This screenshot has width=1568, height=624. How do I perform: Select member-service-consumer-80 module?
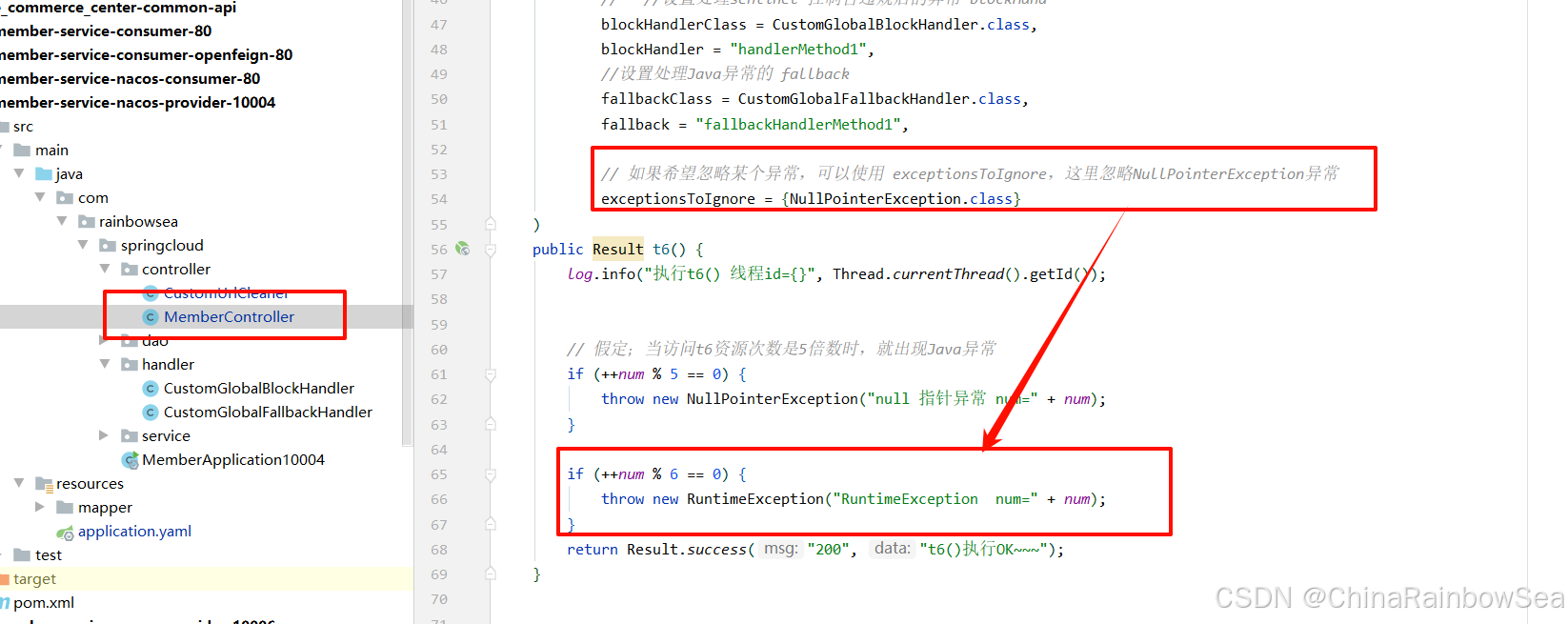point(106,30)
